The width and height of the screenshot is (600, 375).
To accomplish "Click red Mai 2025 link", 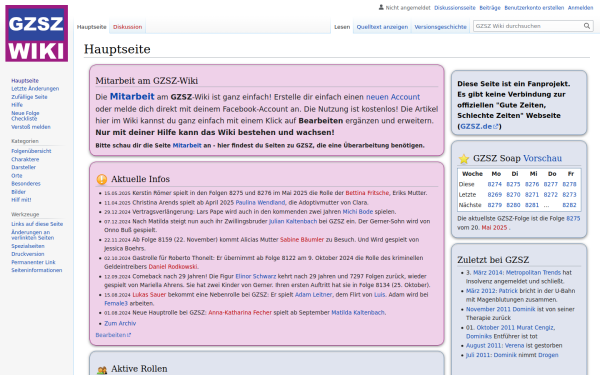I will click(x=494, y=228).
